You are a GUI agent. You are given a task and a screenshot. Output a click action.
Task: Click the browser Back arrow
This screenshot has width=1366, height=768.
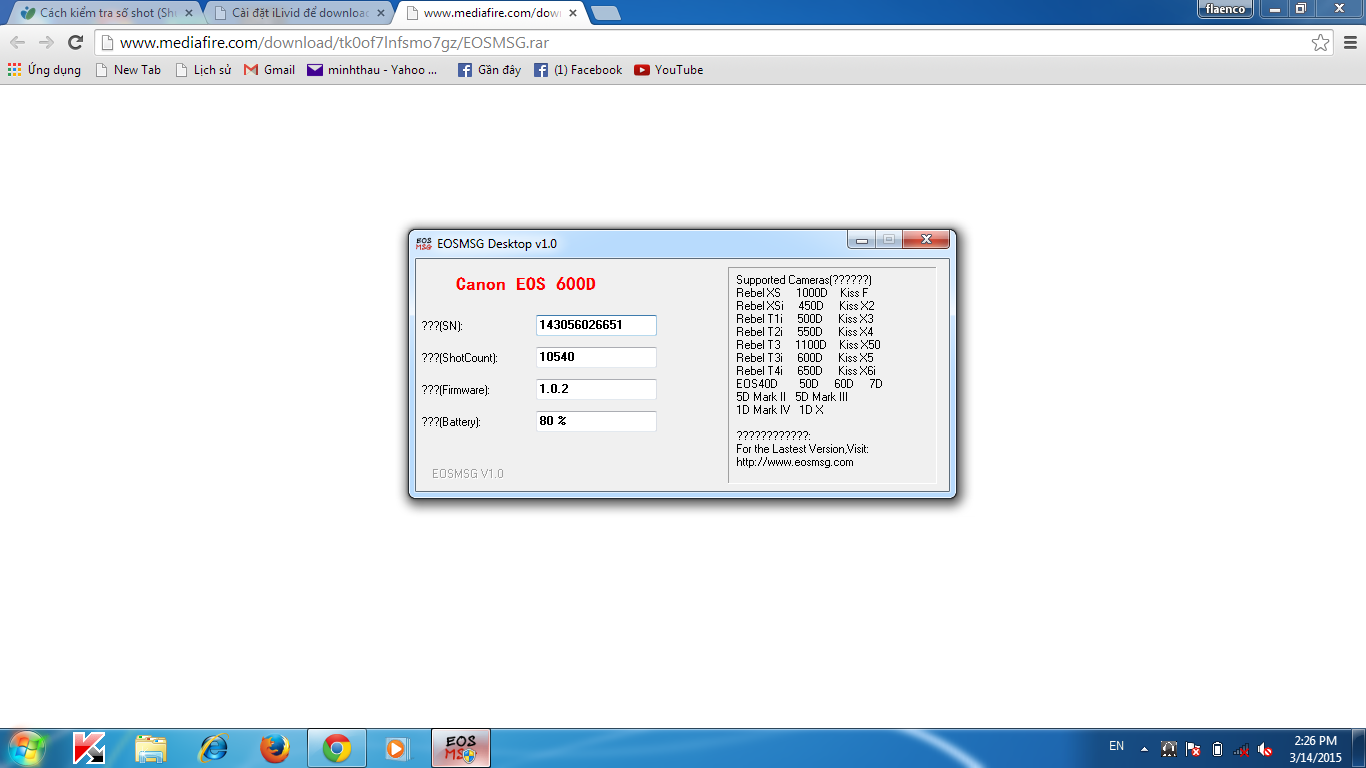pyautogui.click(x=17, y=42)
